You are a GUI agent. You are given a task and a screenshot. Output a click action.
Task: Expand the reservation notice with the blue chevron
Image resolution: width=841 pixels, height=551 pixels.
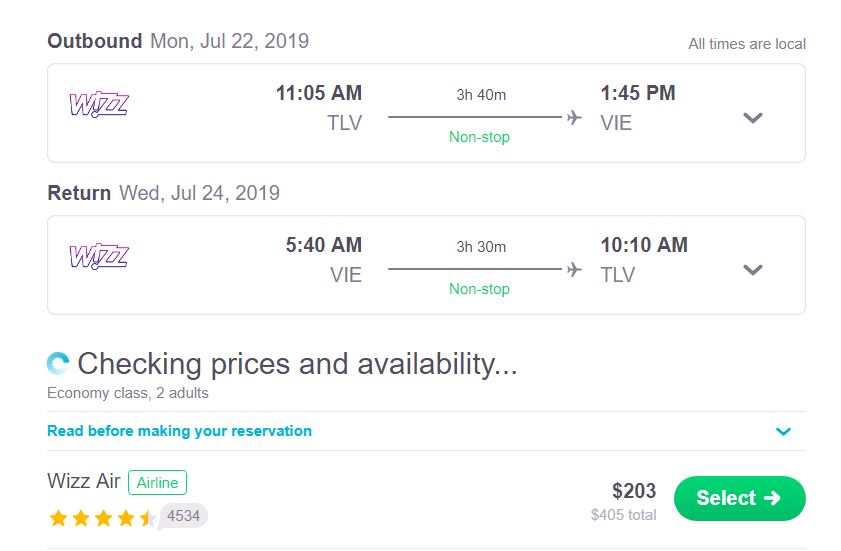click(x=783, y=432)
